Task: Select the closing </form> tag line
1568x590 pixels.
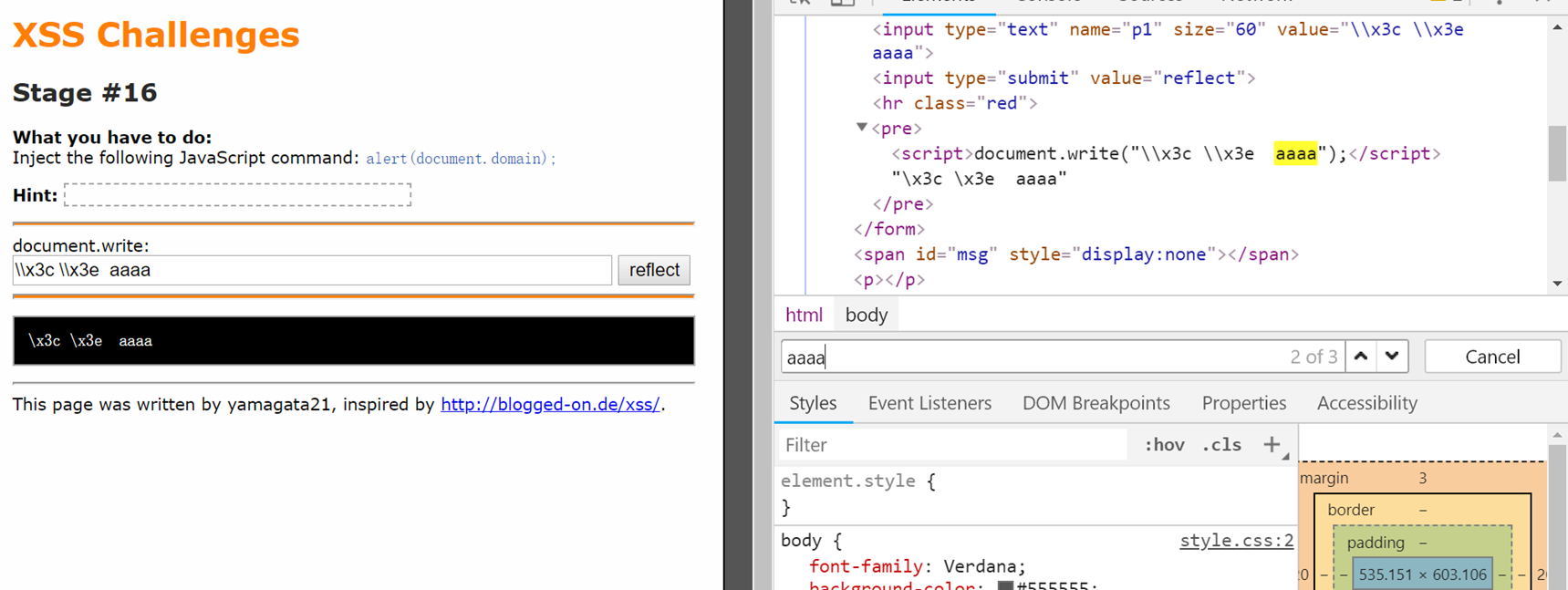Action: click(889, 229)
